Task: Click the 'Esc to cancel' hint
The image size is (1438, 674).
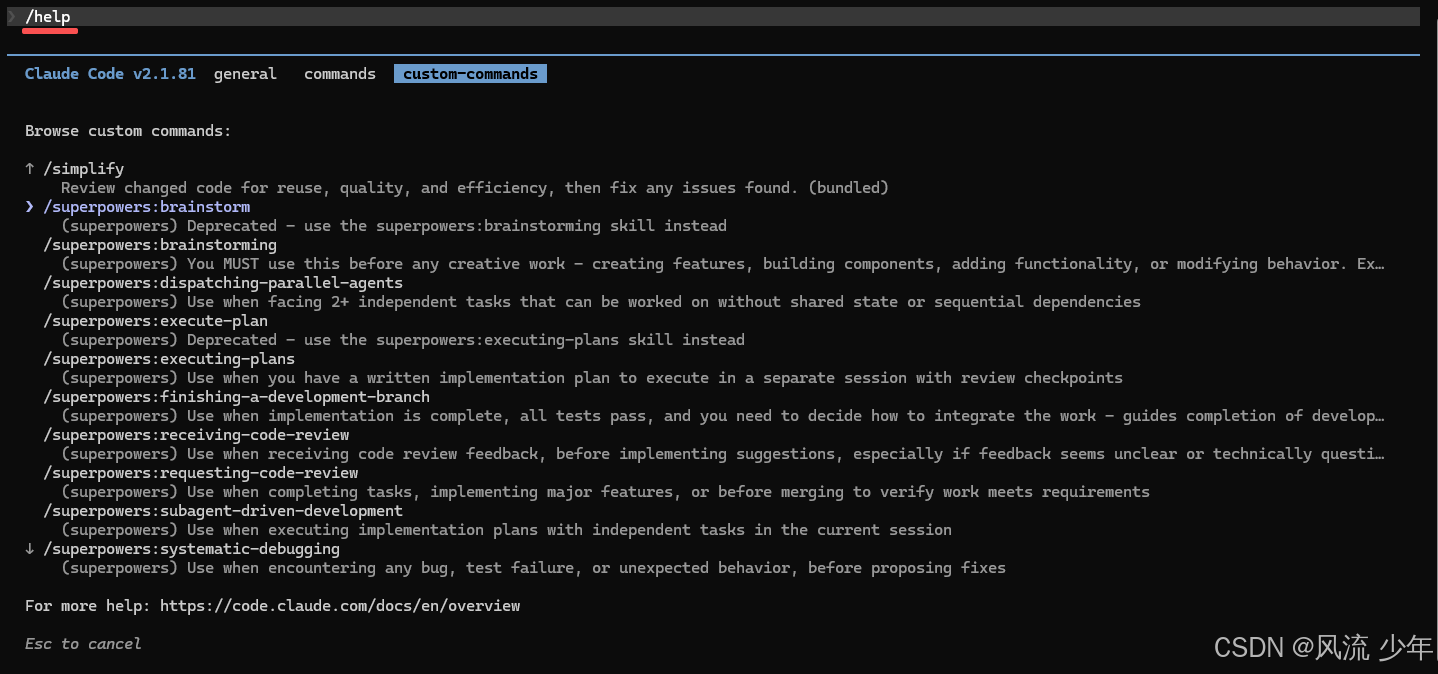Action: [x=83, y=644]
